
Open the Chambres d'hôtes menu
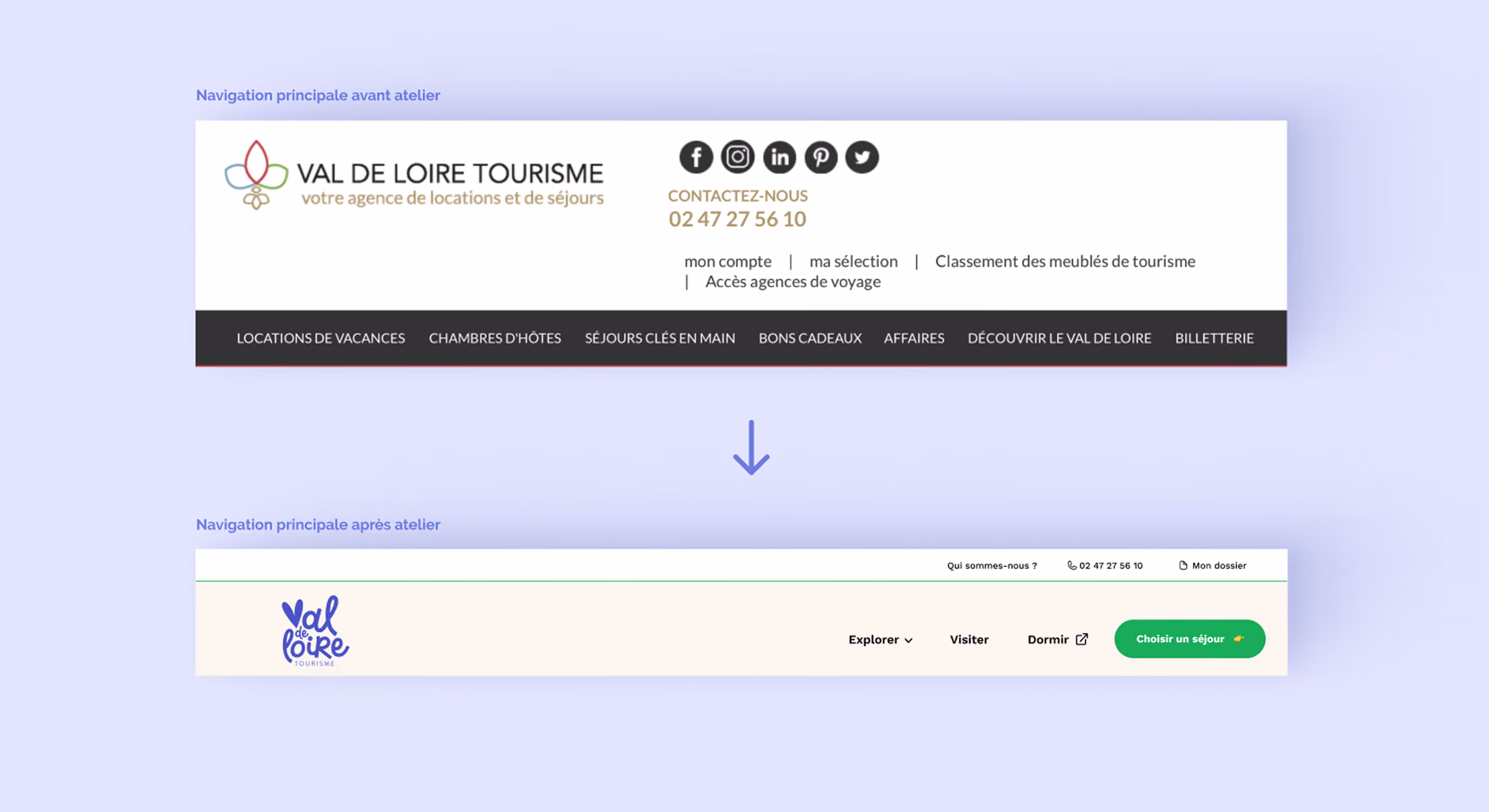(x=495, y=338)
